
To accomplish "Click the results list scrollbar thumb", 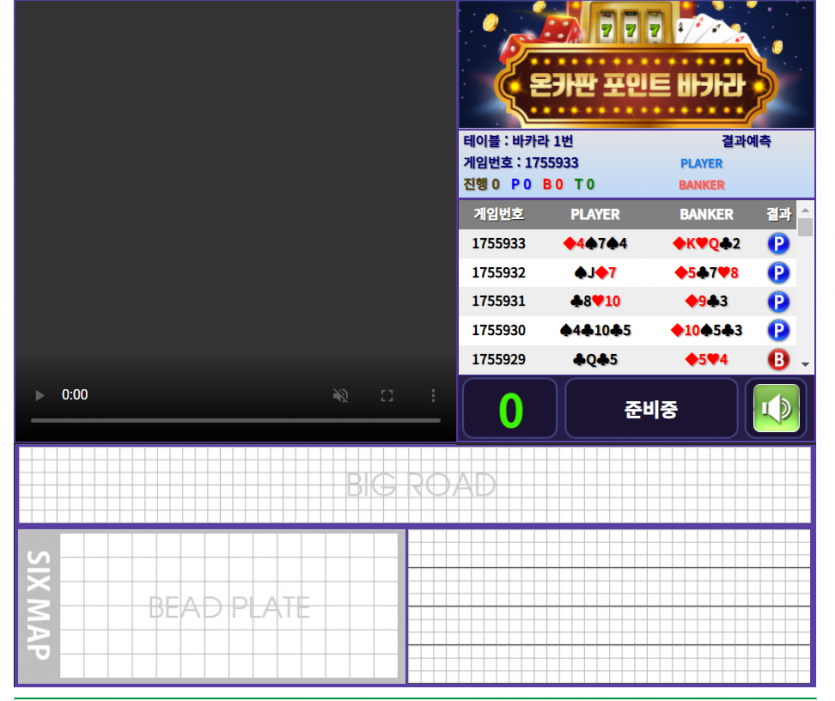I will click(805, 226).
